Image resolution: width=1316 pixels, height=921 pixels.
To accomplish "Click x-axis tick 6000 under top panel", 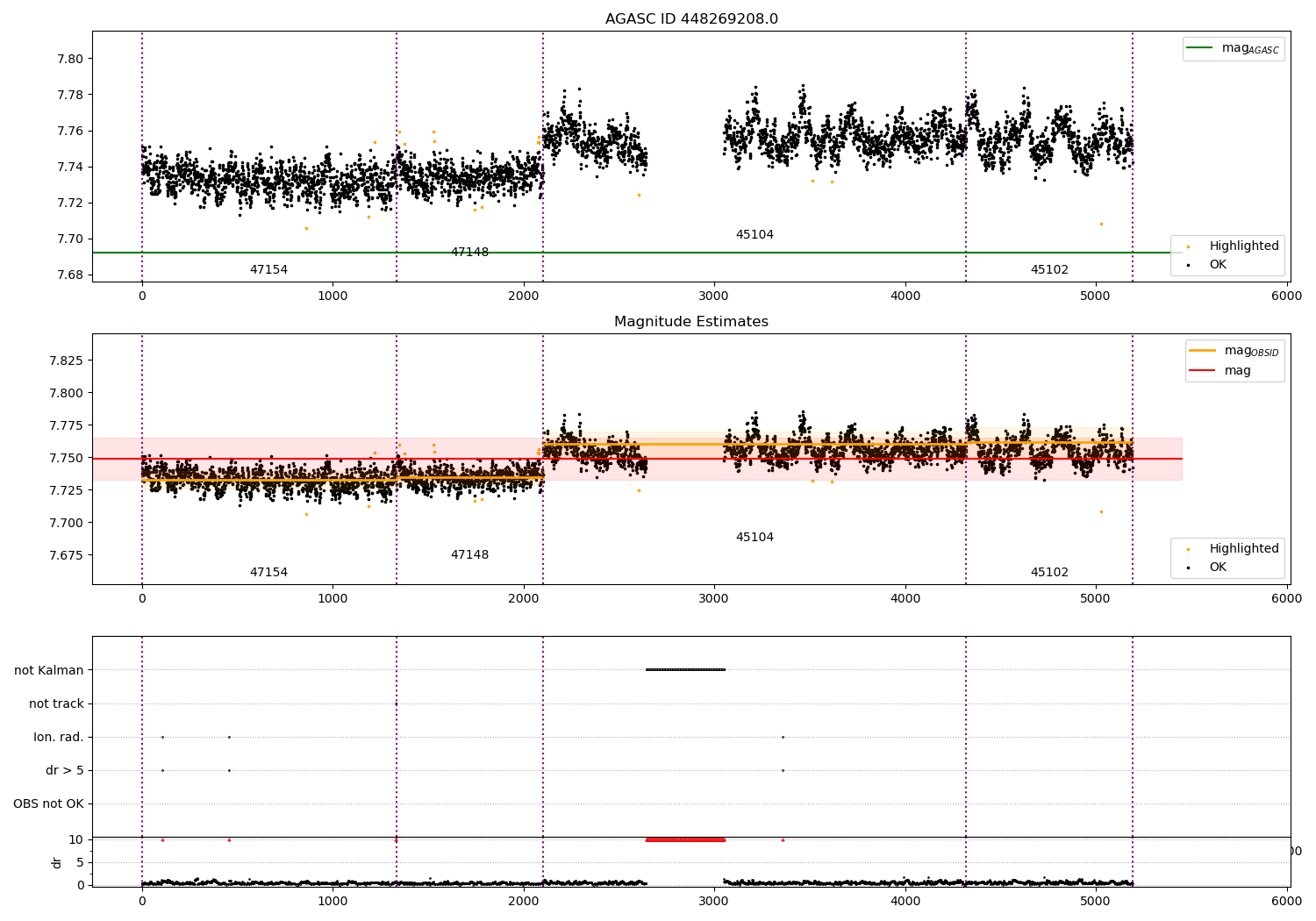I will click(x=1287, y=296).
